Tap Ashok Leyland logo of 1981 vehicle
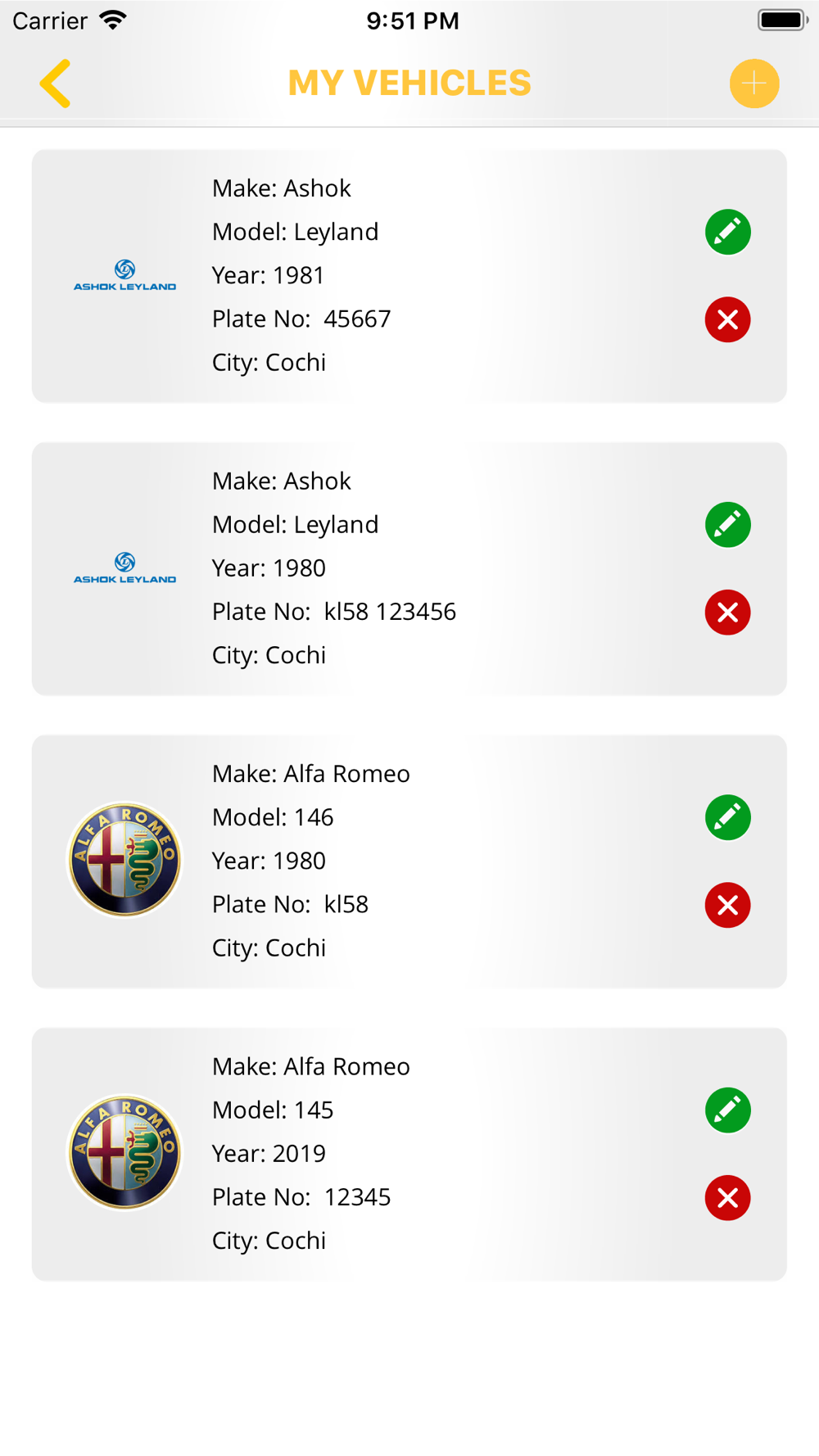Screen dimensions: 819x1456 pos(124,275)
